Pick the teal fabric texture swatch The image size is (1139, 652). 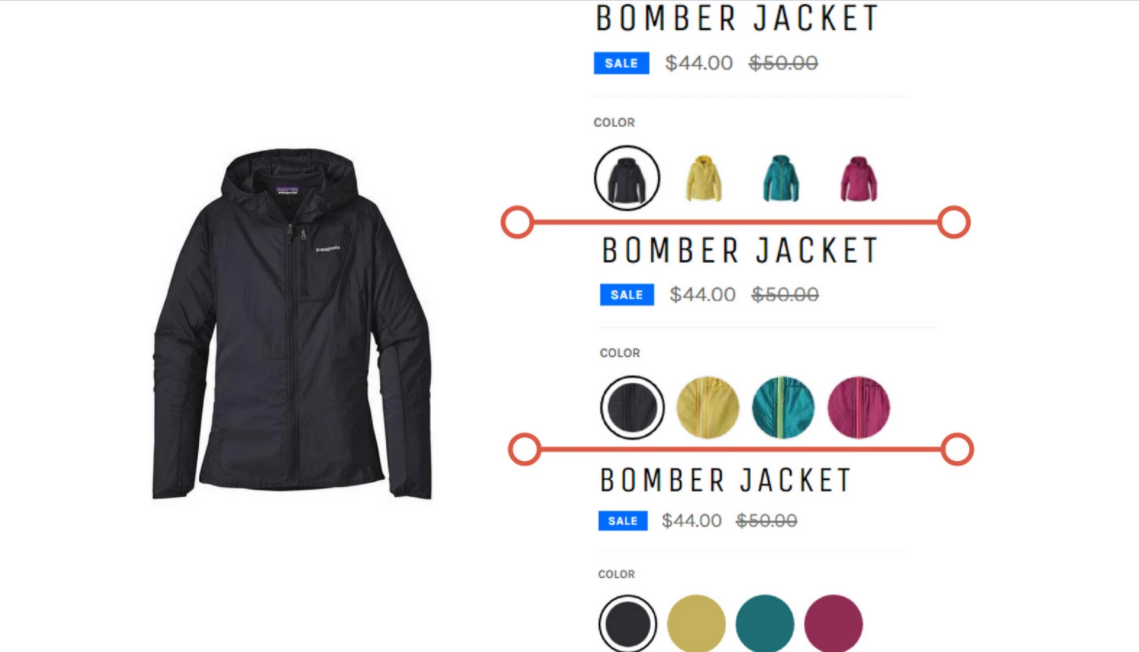[783, 407]
